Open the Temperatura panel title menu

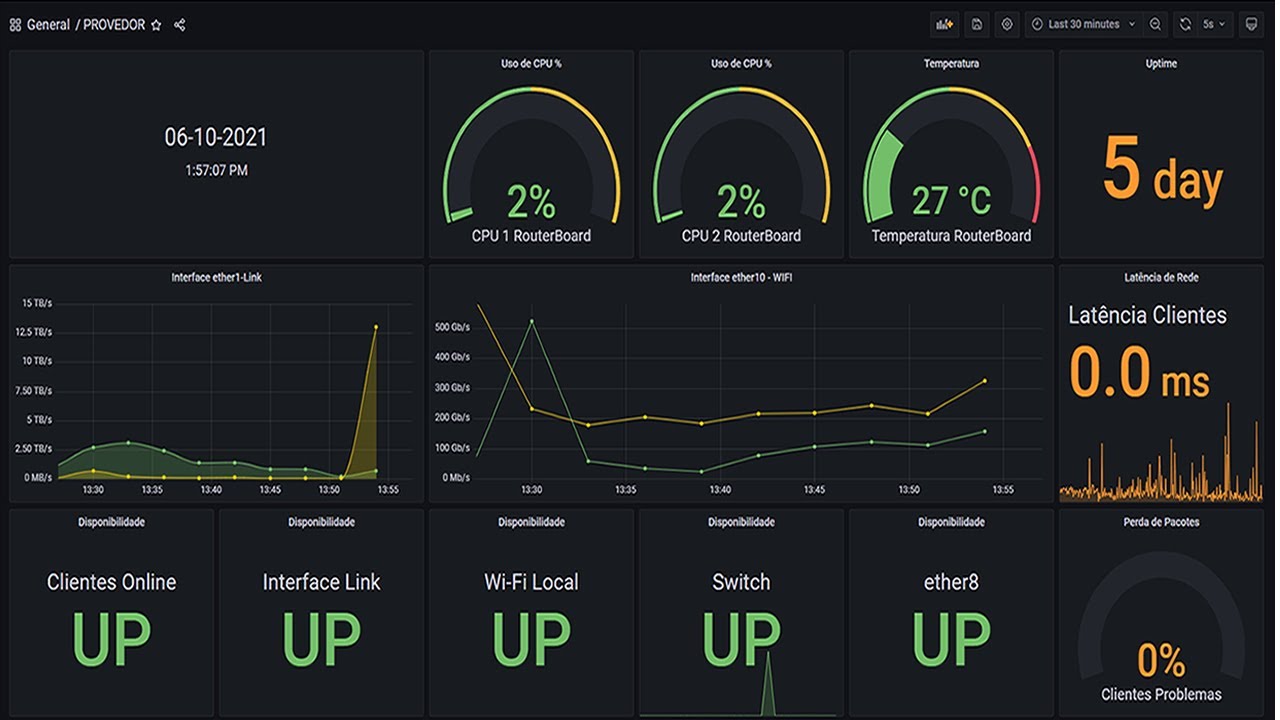950,63
